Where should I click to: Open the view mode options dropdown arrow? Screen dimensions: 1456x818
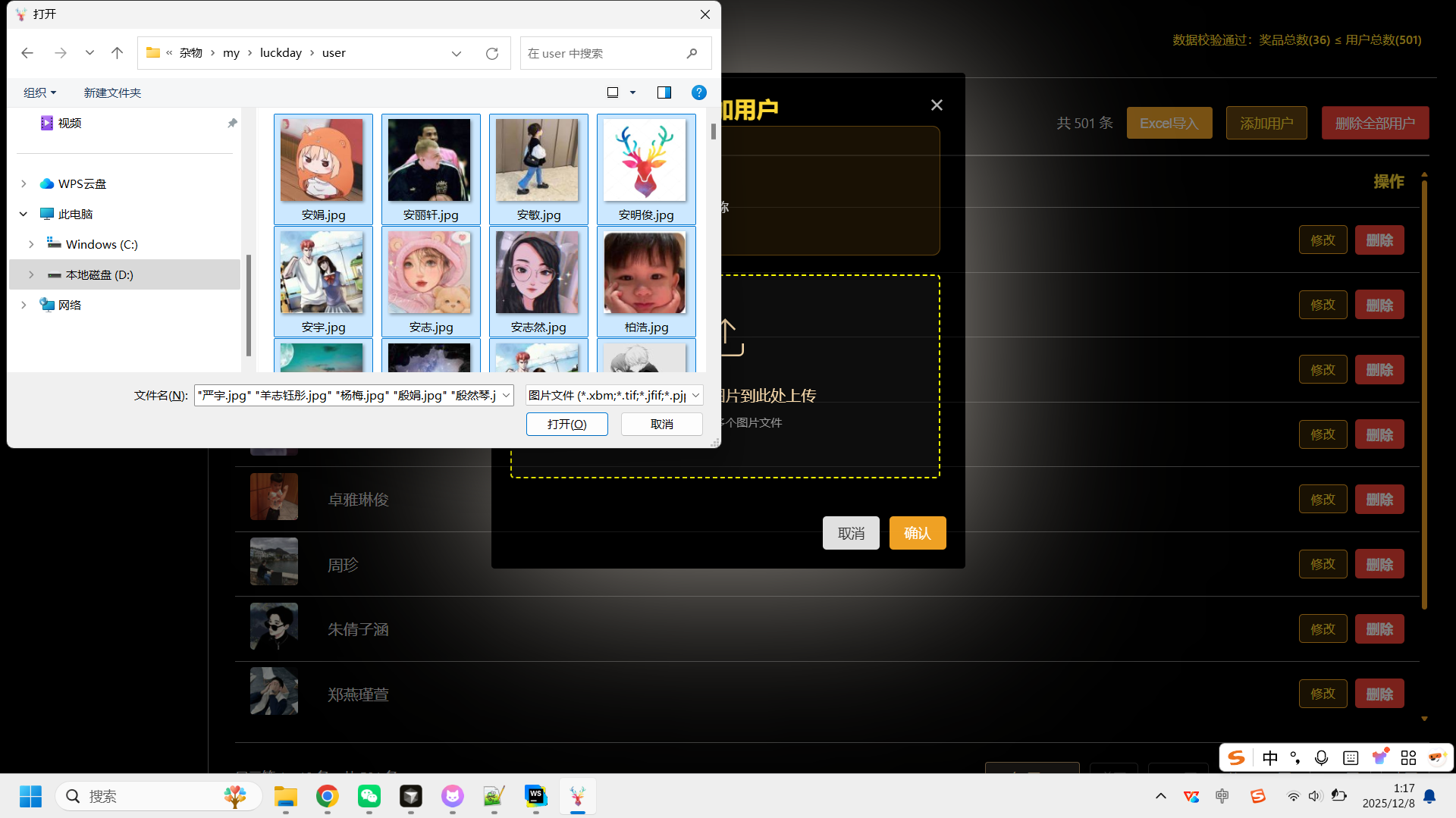pyautogui.click(x=632, y=92)
